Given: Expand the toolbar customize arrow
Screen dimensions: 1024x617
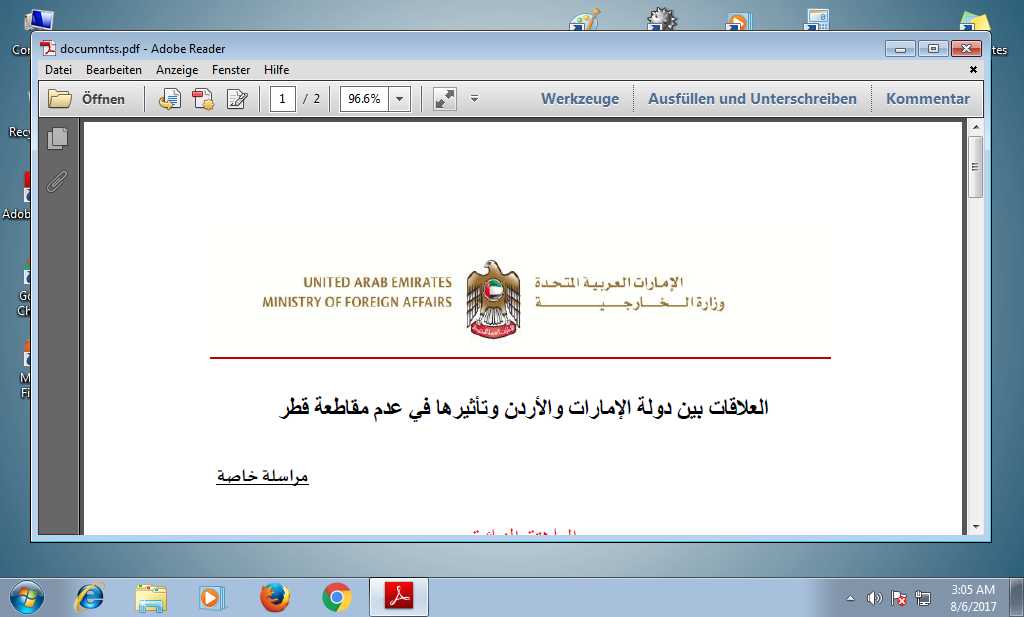Looking at the screenshot, I should click(475, 99).
